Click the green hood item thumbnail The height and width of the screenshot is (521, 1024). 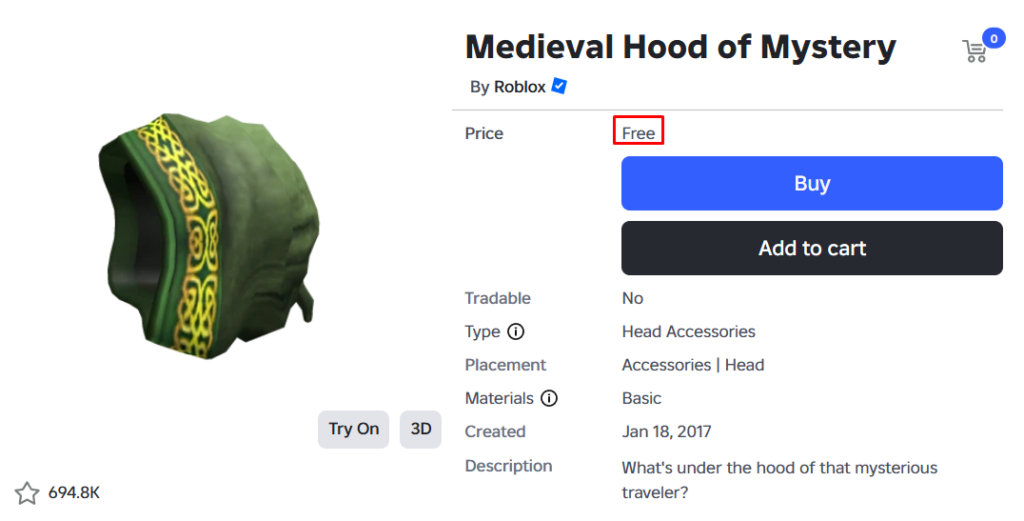point(210,240)
